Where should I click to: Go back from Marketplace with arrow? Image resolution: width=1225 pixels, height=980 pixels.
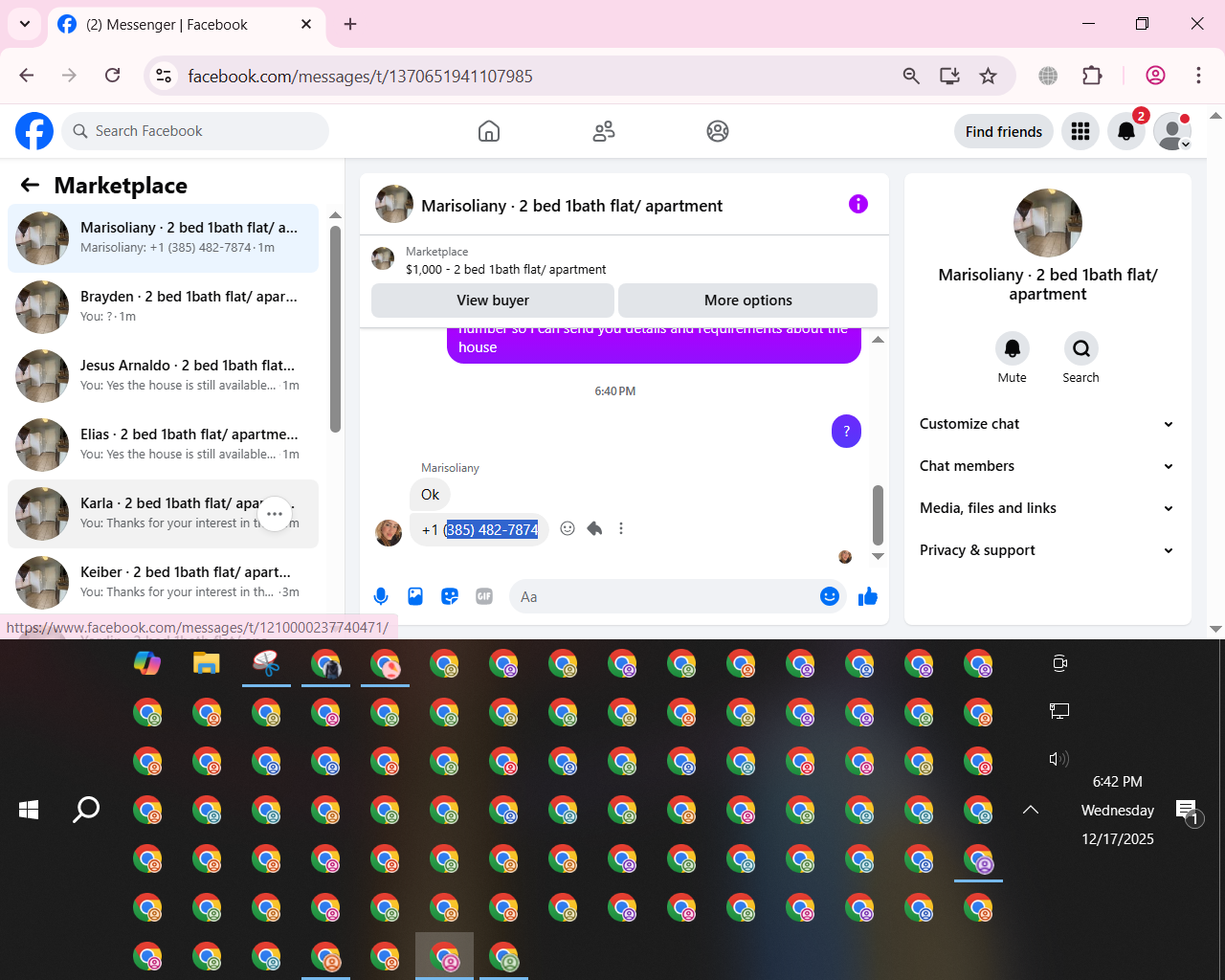(31, 186)
